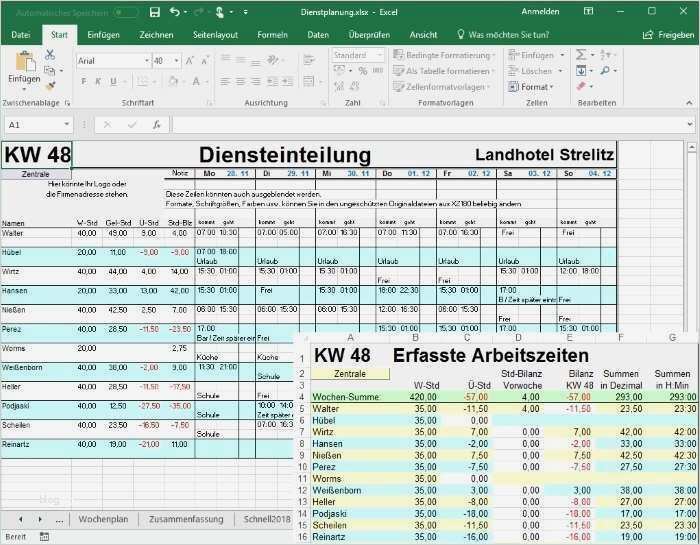Click Einfügen button in Zellen group

click(536, 55)
